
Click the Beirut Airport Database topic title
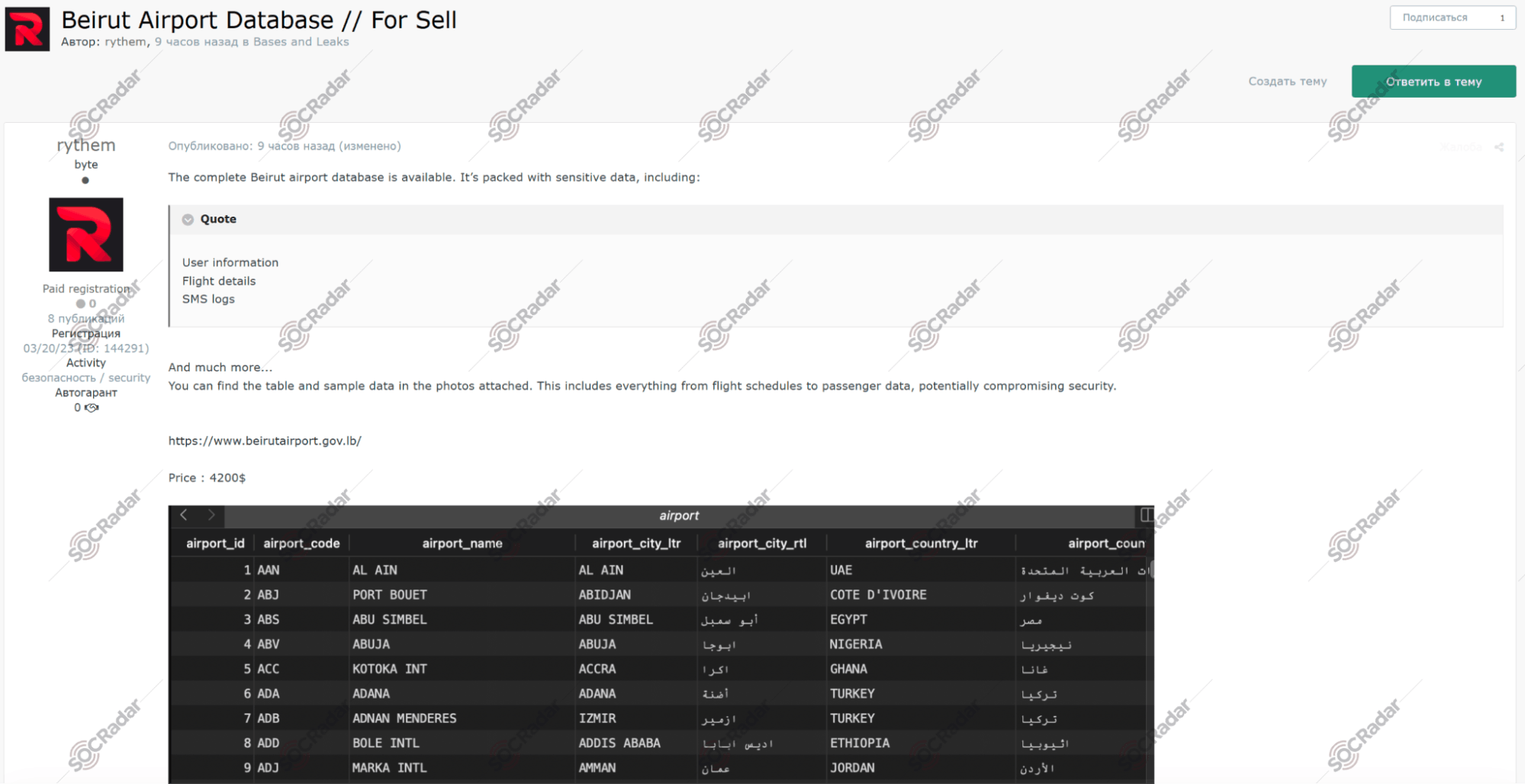(259, 20)
